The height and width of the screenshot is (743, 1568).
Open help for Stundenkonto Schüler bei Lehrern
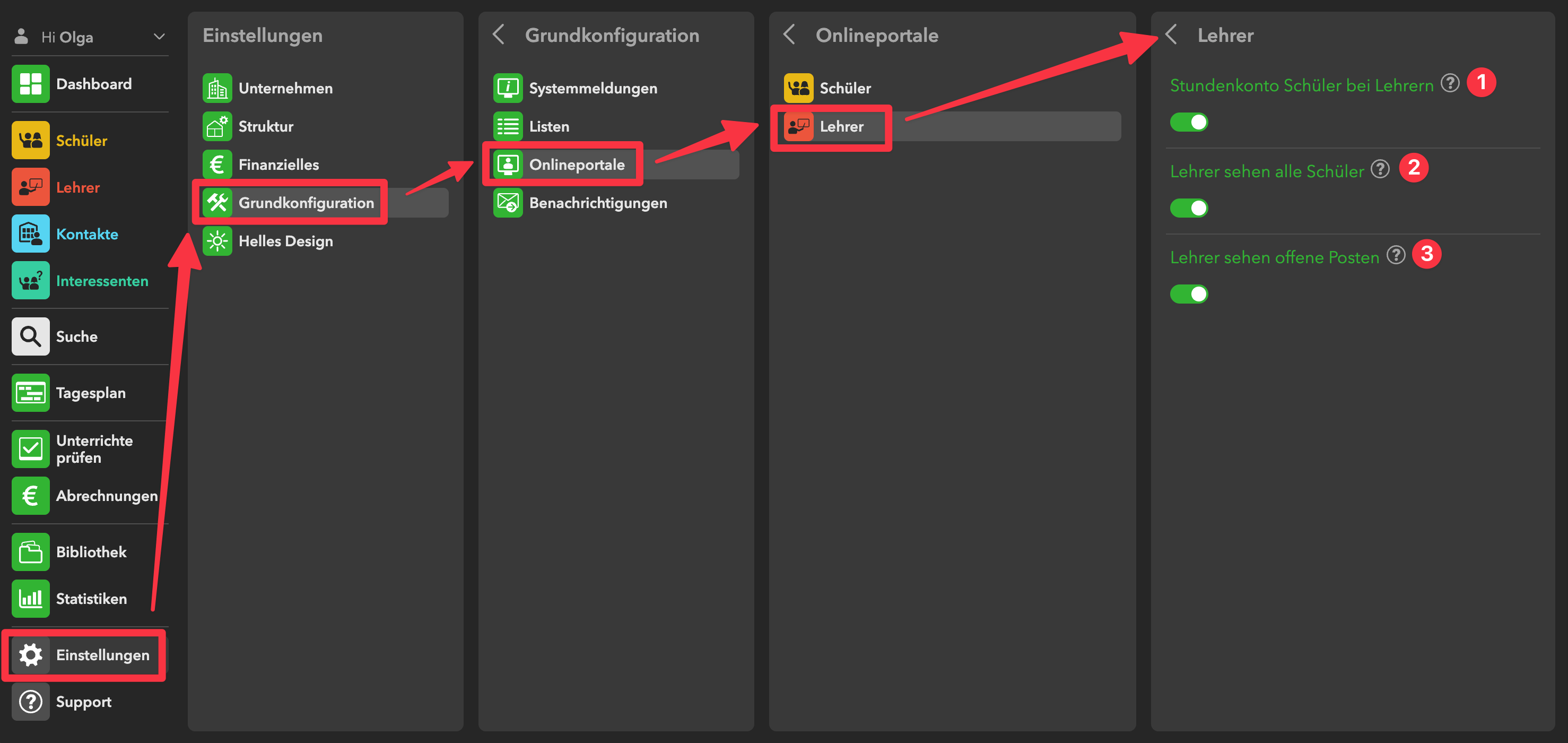point(1451,83)
